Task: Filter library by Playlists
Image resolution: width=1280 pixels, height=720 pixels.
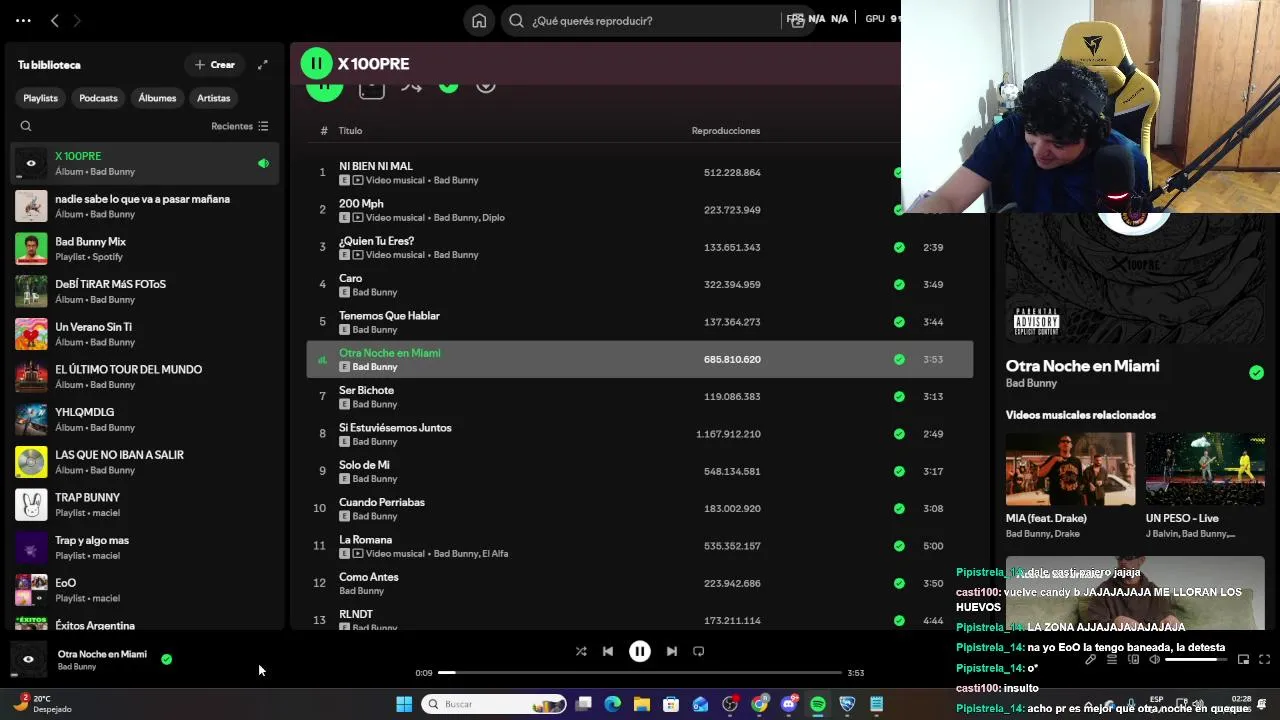Action: pos(40,98)
